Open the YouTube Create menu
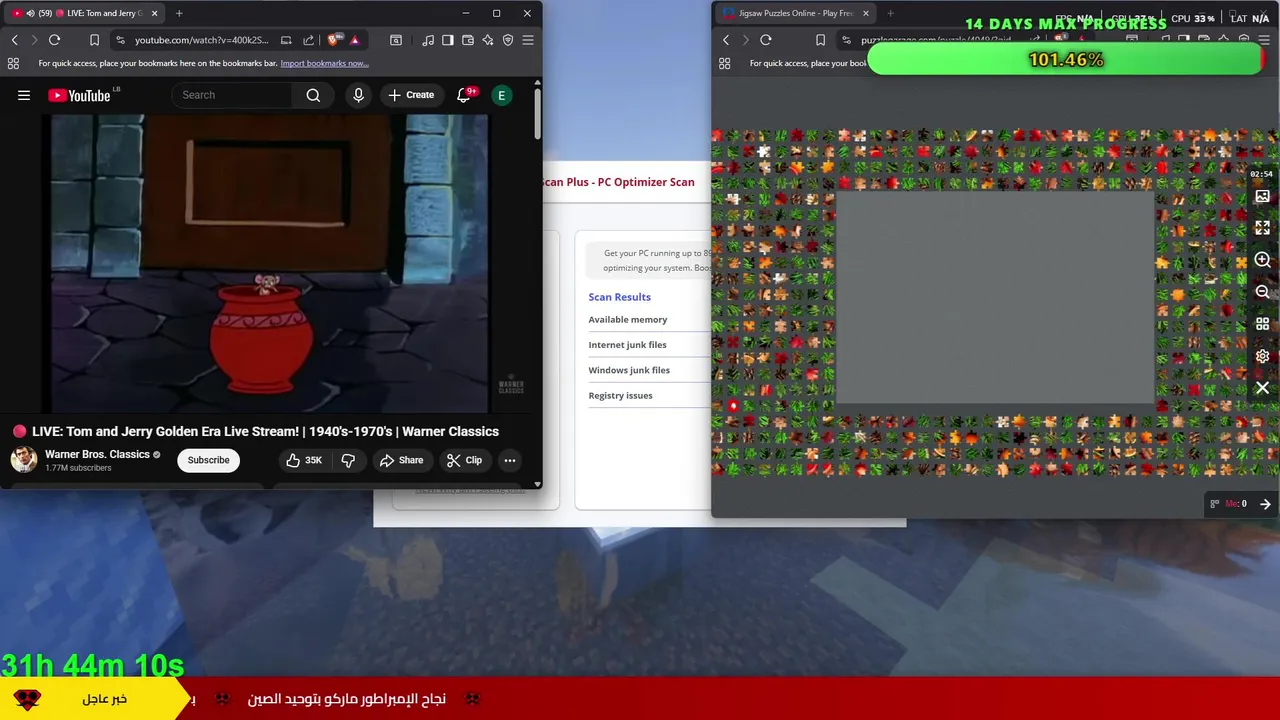1280x720 pixels. point(411,95)
